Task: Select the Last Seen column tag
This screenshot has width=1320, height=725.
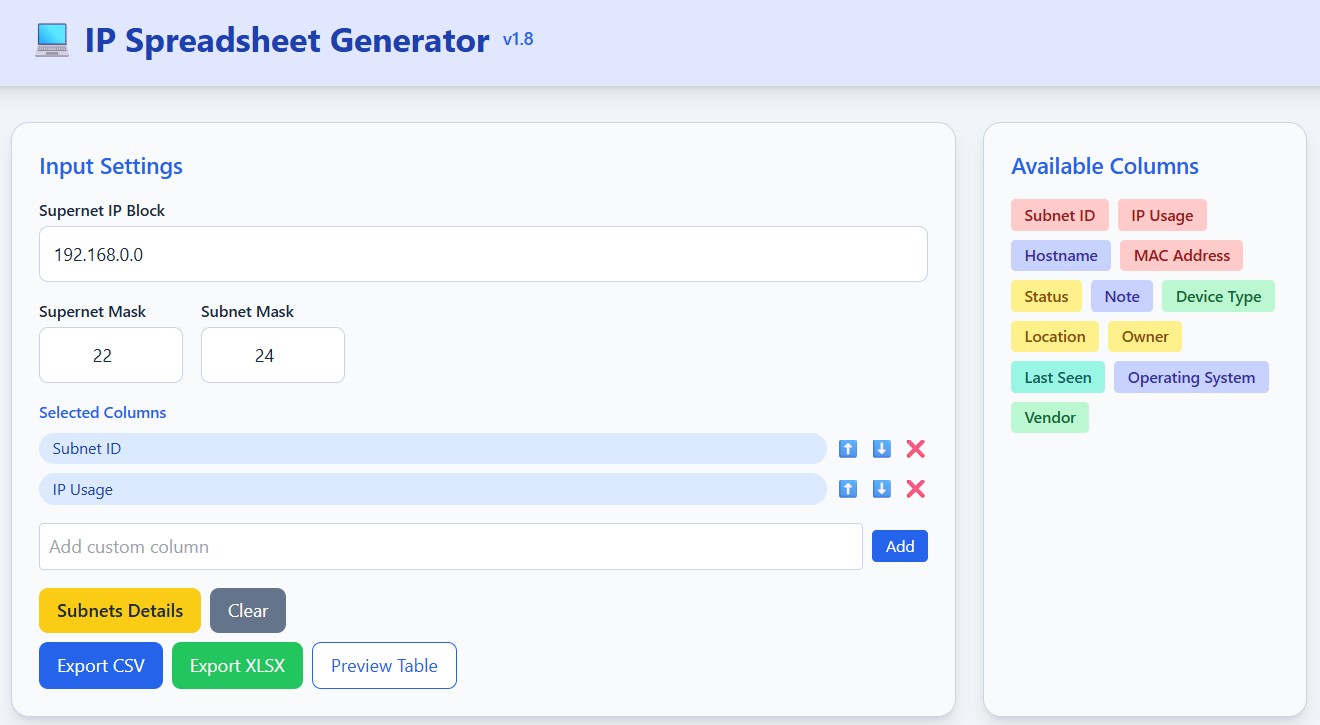Action: (x=1058, y=378)
